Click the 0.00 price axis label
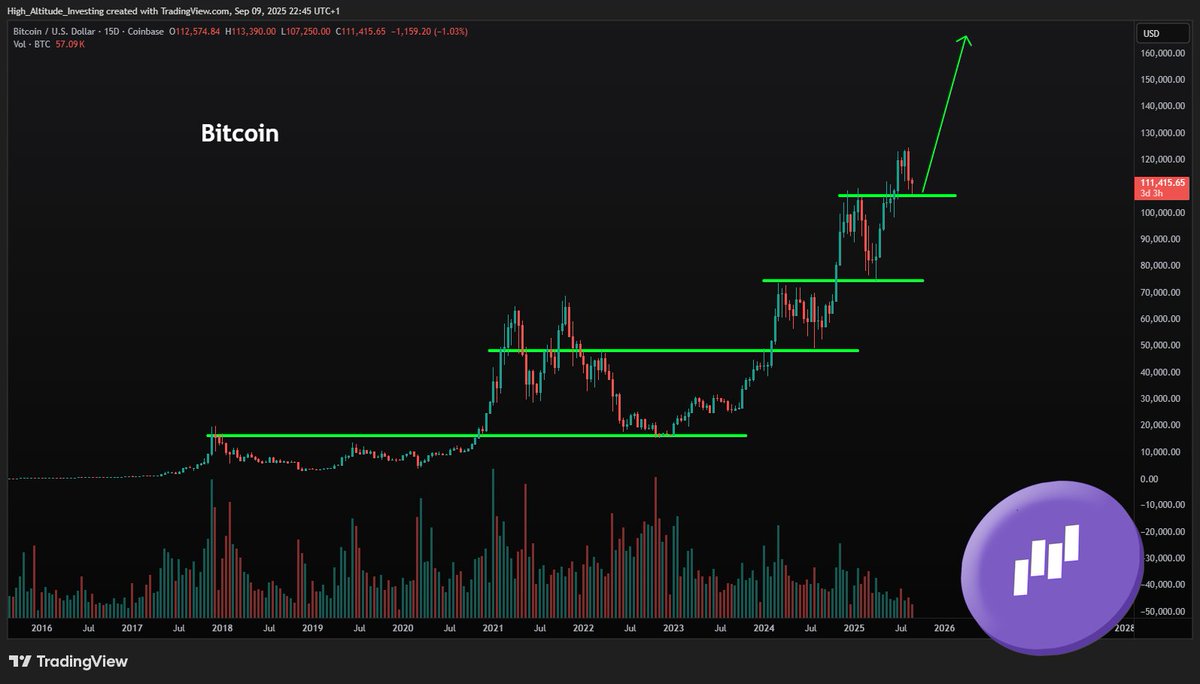The image size is (1200, 684). [1150, 479]
